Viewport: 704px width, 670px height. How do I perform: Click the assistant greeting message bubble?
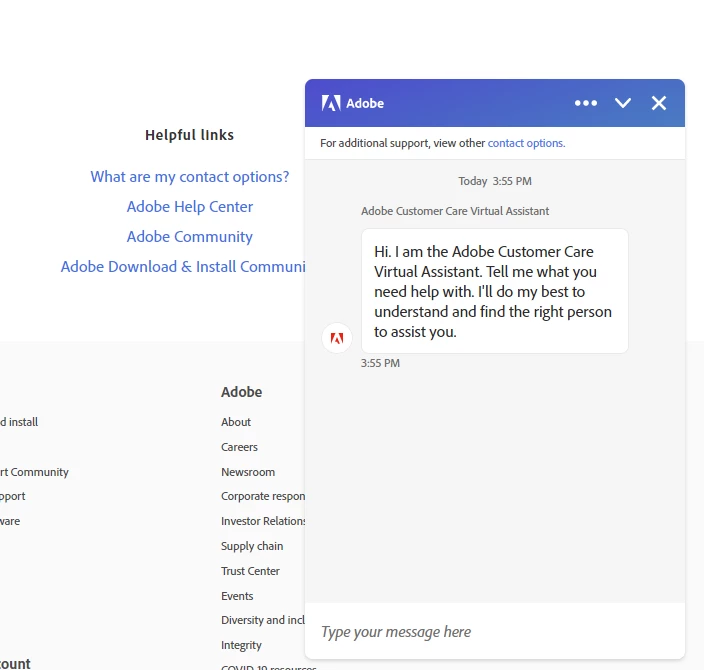click(x=494, y=291)
